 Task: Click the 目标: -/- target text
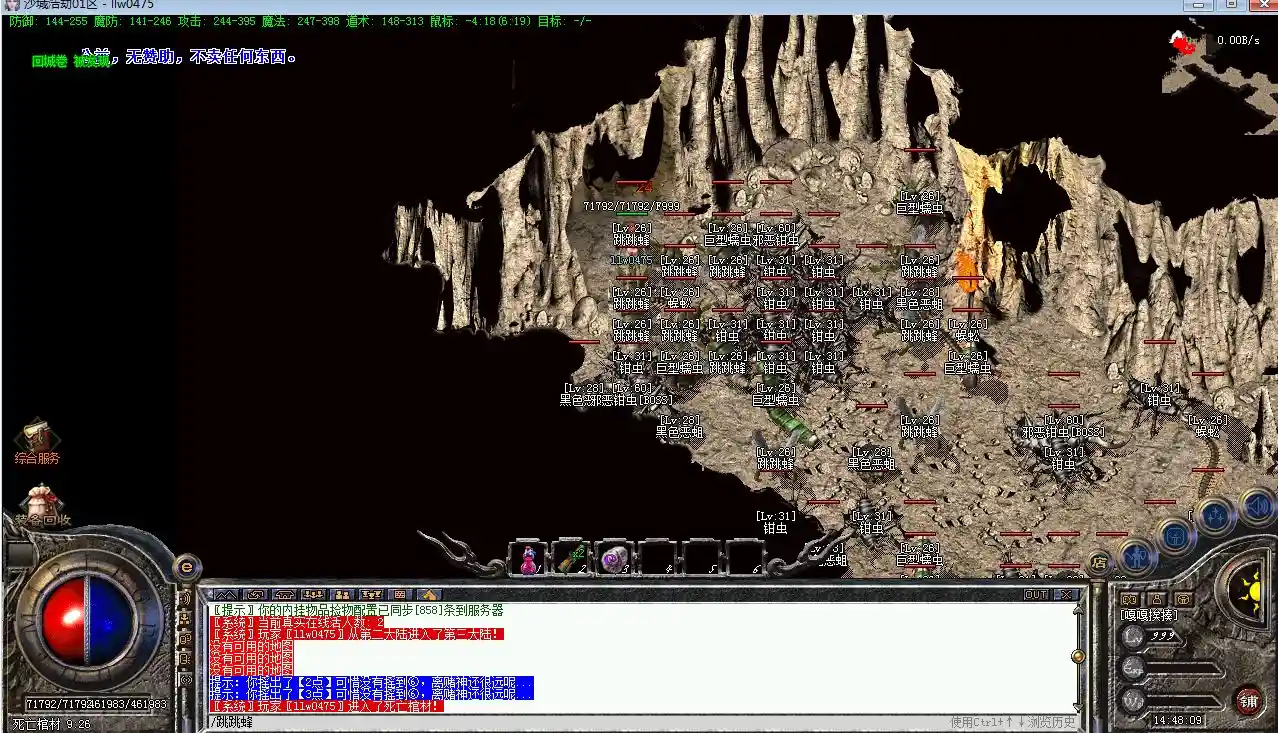[565, 21]
